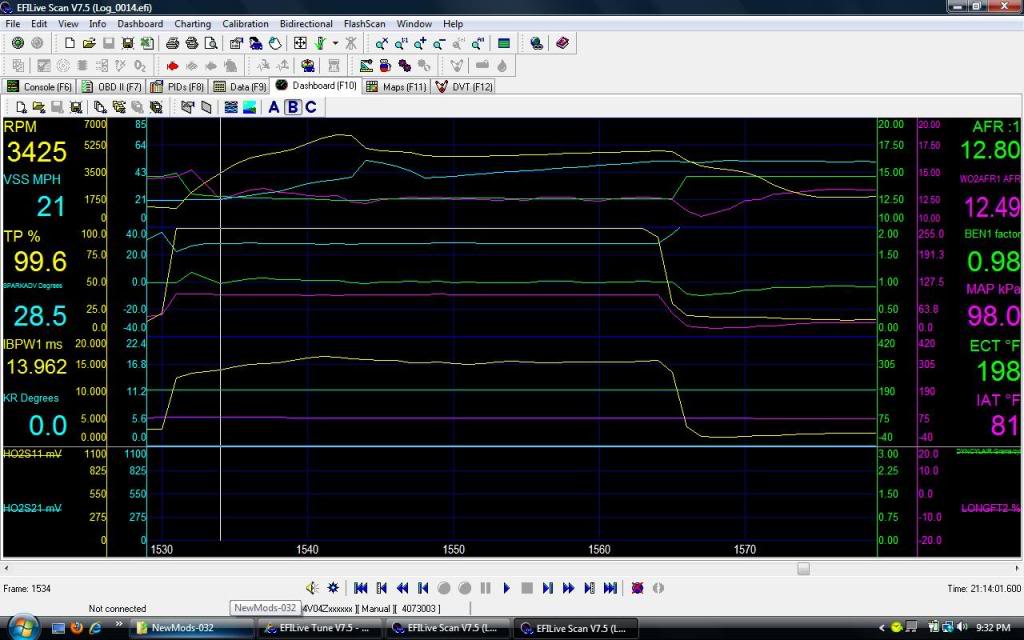This screenshot has width=1024, height=640.
Task: Click the blue wave chart style icon
Action: coord(231,107)
